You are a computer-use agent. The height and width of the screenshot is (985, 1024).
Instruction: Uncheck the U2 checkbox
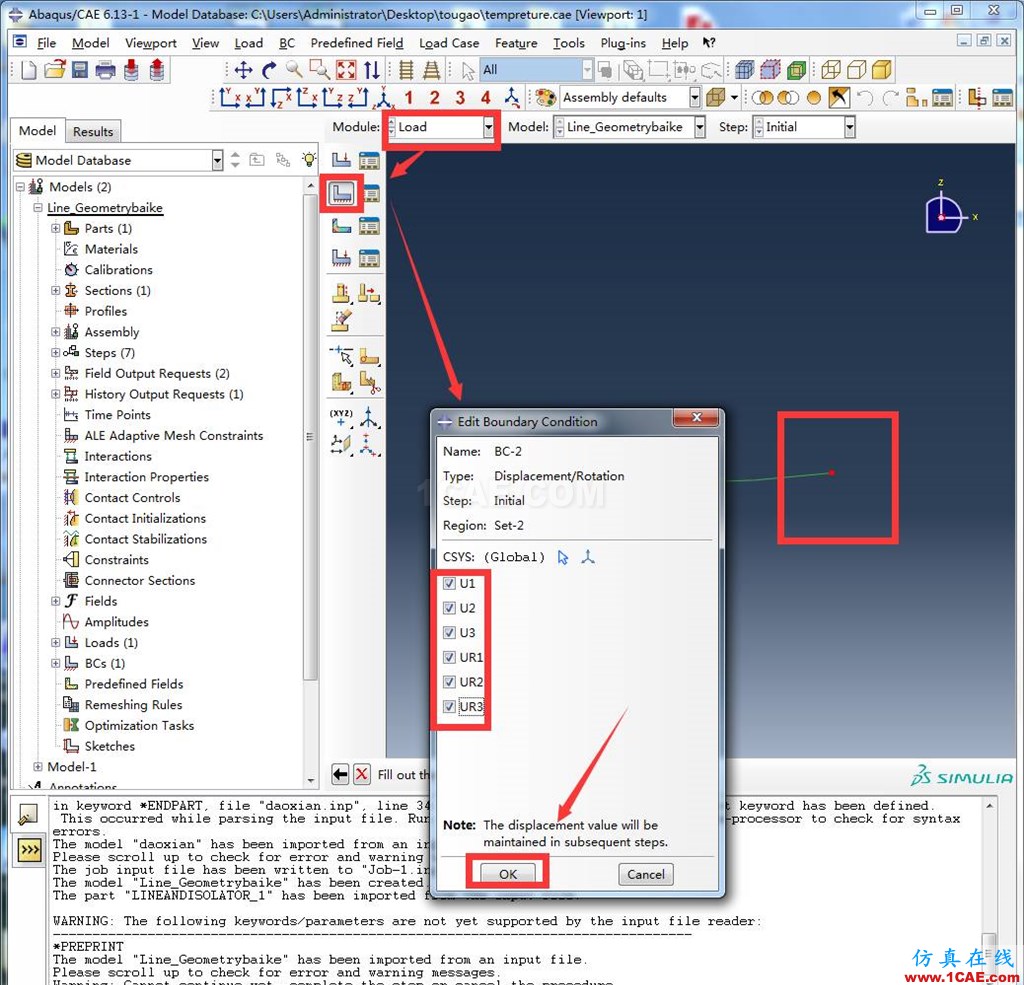[x=449, y=608]
